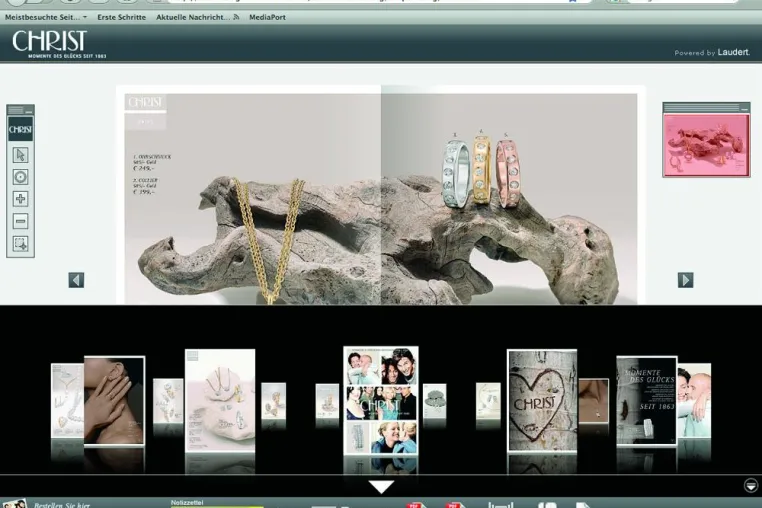Go to the next catalog page
The image size is (762, 508).
[686, 280]
